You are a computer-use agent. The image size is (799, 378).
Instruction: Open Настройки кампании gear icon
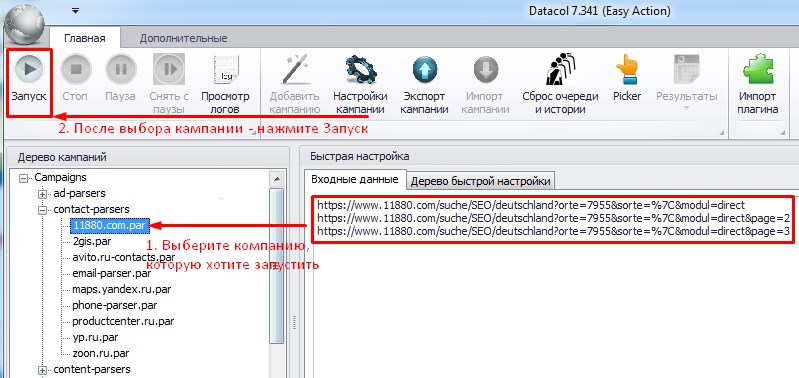point(360,69)
